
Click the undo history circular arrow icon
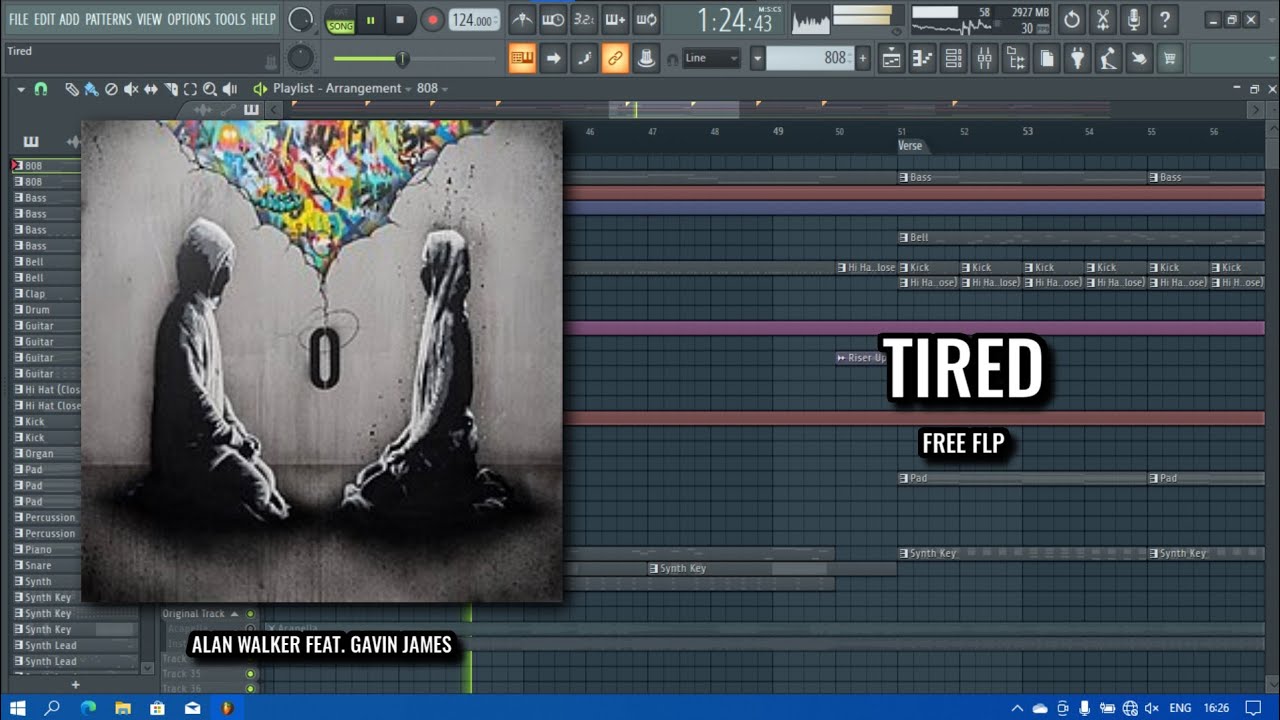point(1072,19)
